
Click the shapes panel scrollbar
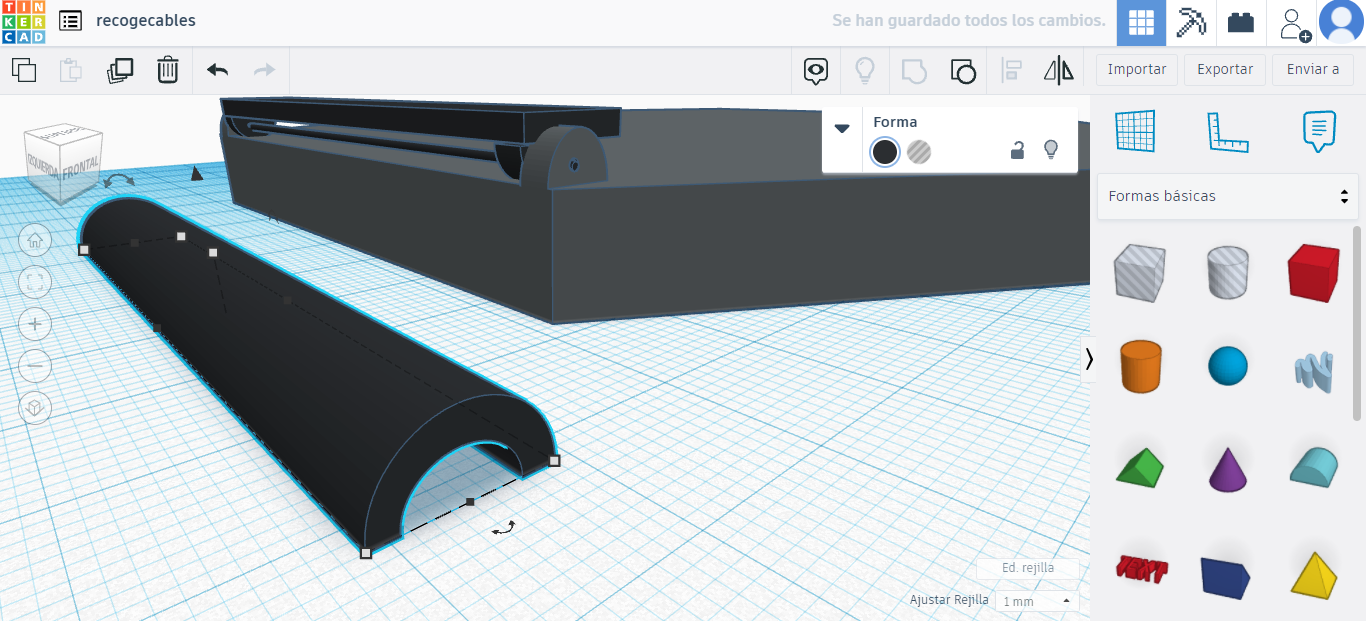[1357, 323]
